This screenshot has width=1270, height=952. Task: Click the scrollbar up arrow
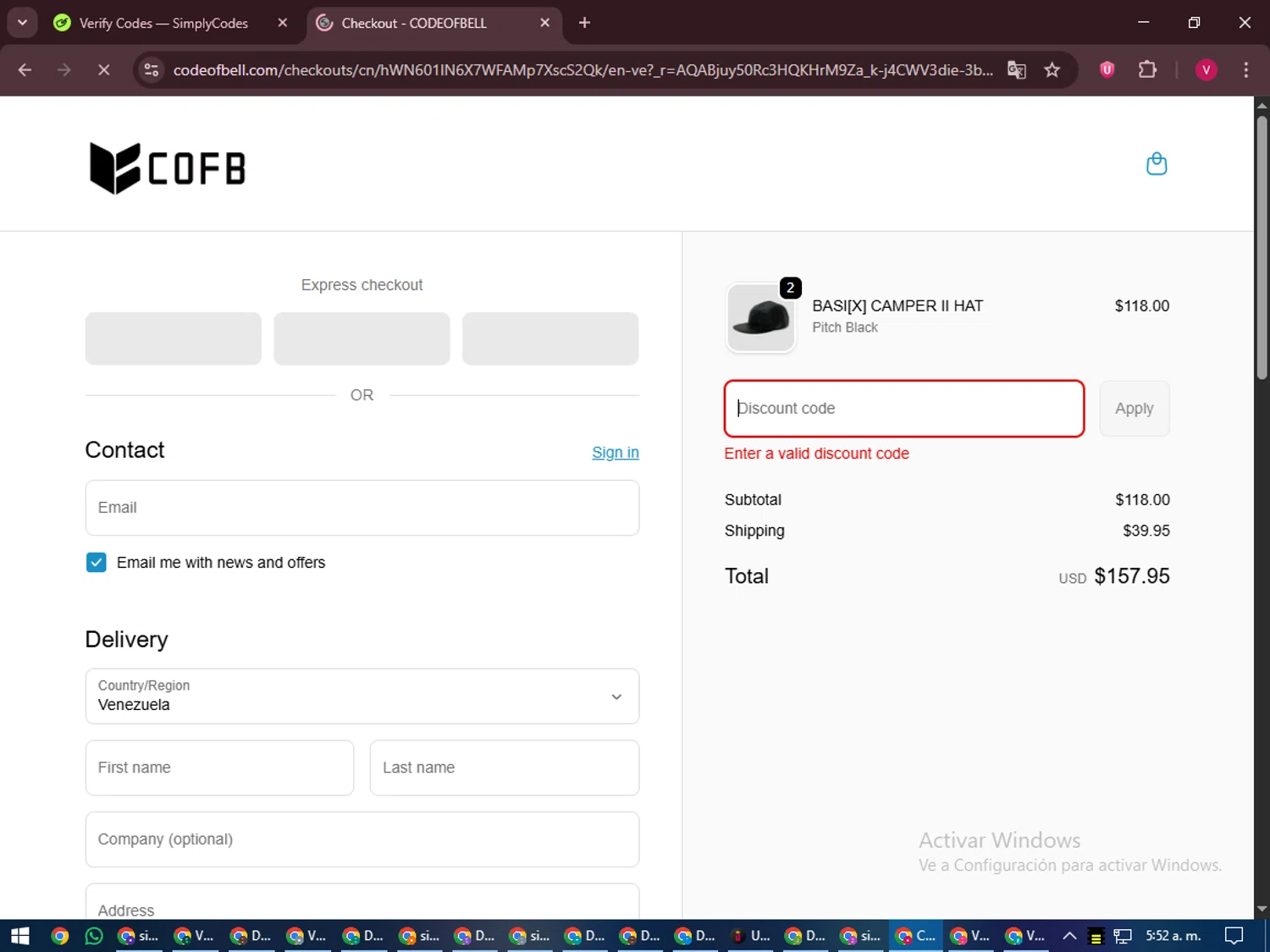pos(1262,106)
